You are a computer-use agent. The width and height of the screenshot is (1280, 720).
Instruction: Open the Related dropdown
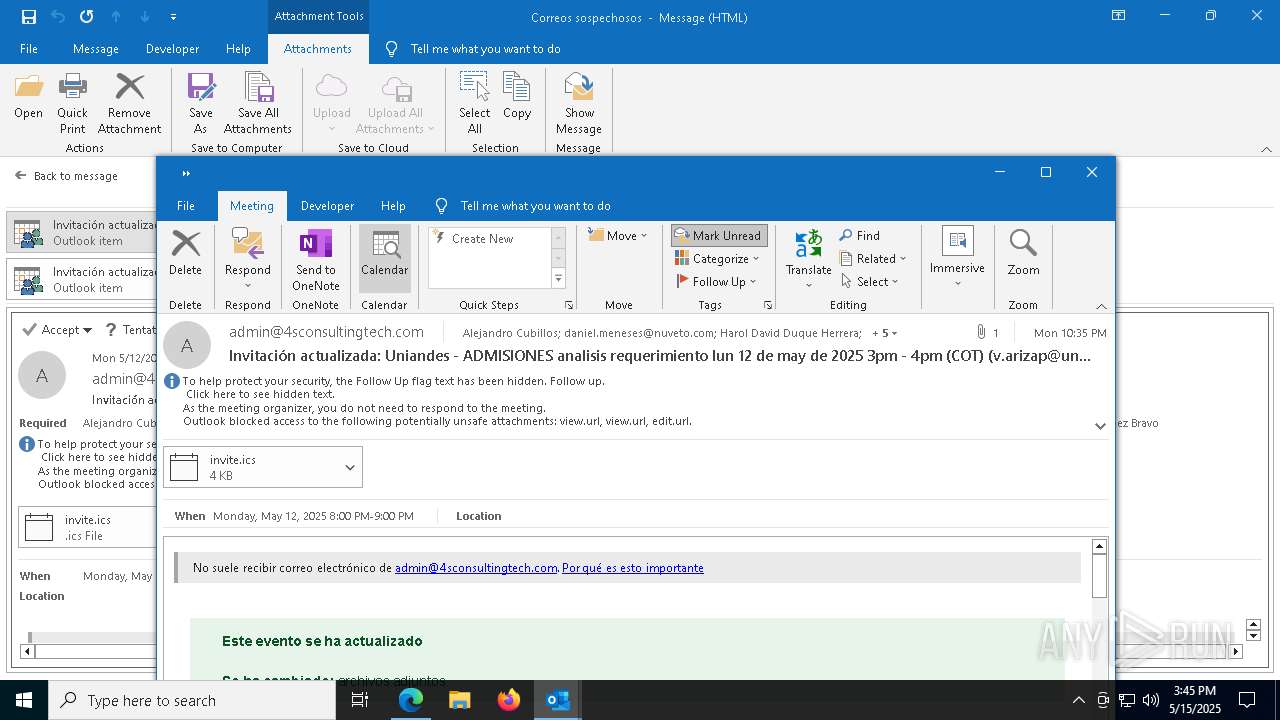click(x=874, y=259)
